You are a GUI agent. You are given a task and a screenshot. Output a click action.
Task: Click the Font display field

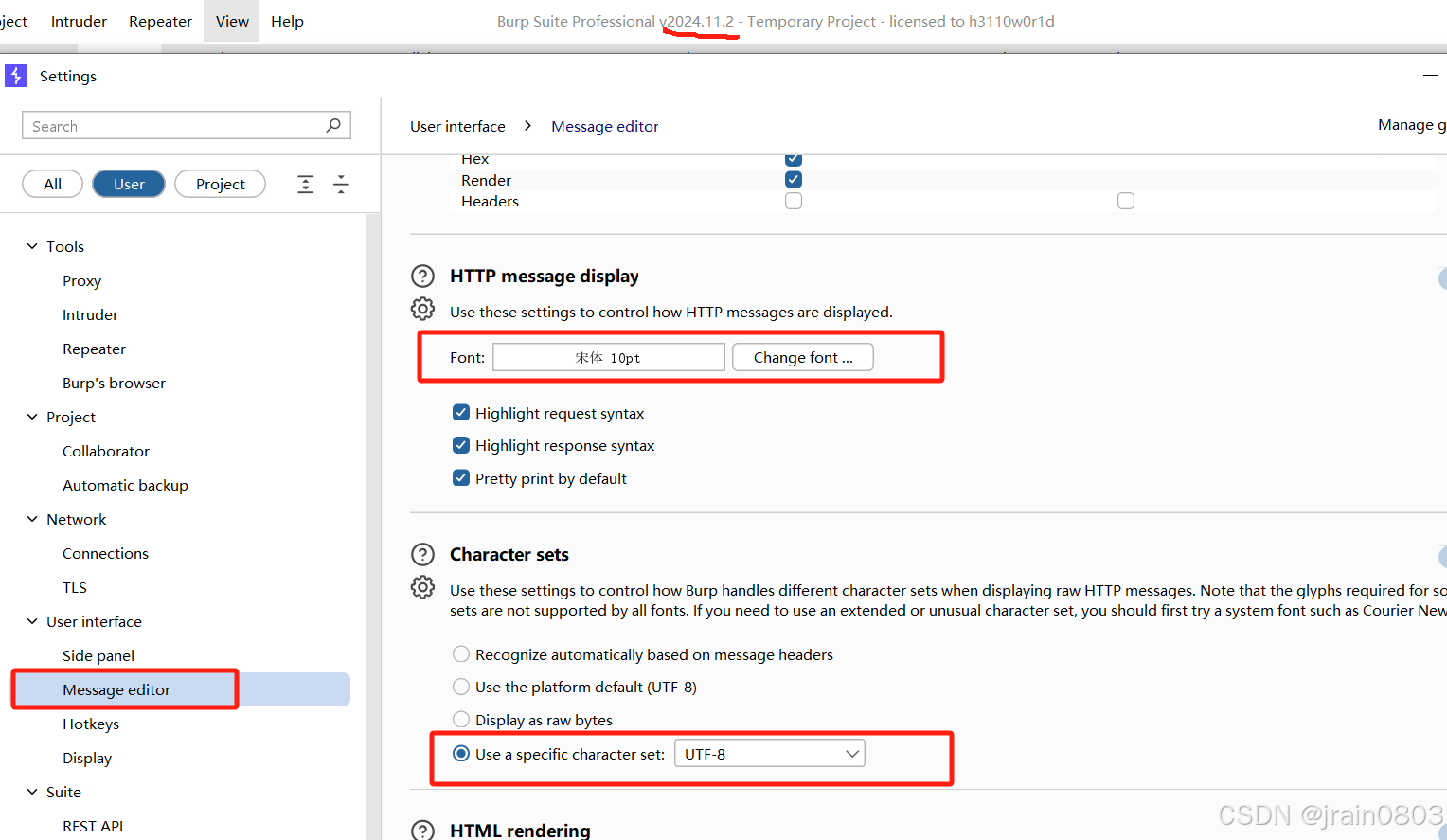click(x=609, y=357)
